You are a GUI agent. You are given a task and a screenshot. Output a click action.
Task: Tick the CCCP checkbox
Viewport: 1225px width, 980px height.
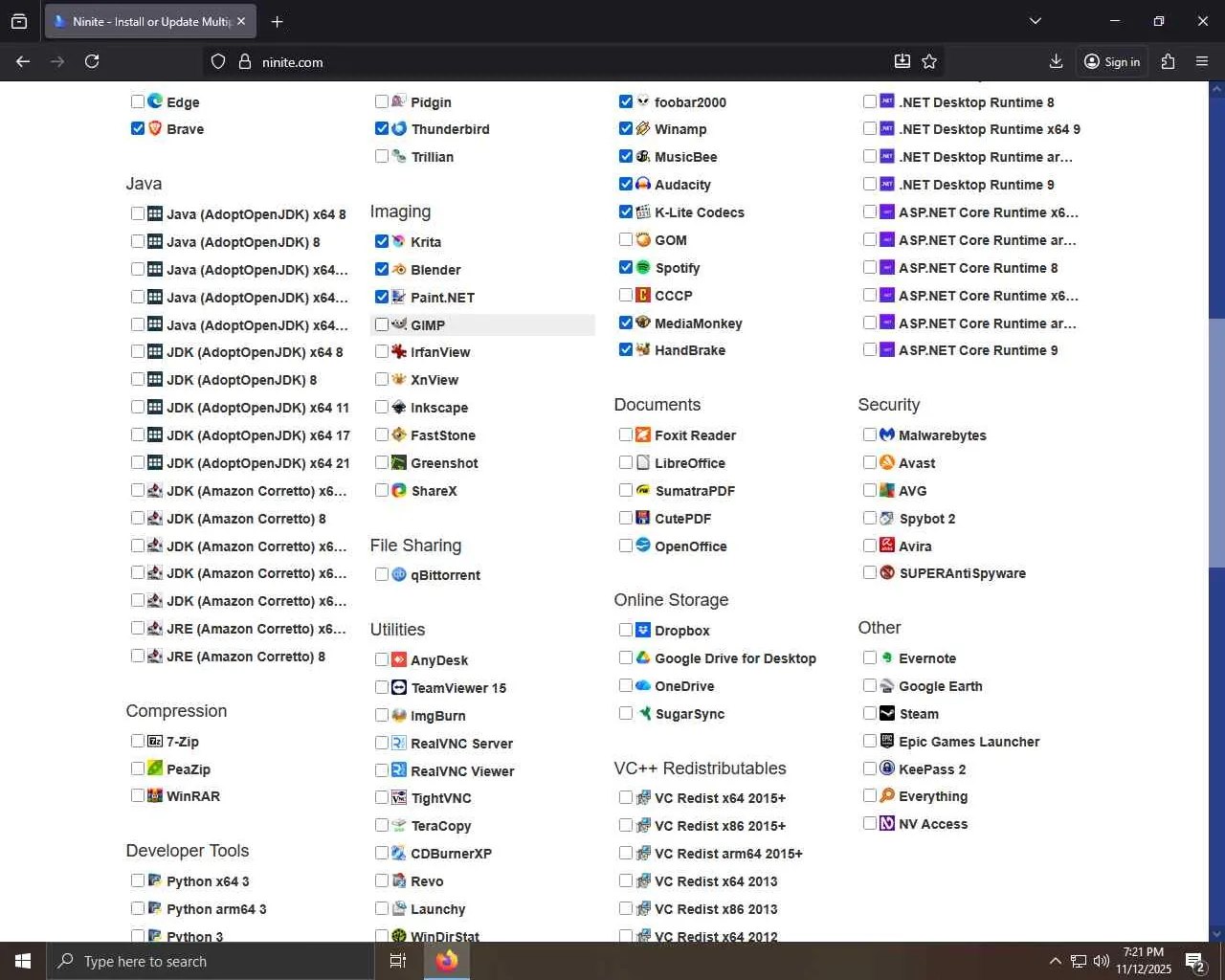[x=626, y=295]
